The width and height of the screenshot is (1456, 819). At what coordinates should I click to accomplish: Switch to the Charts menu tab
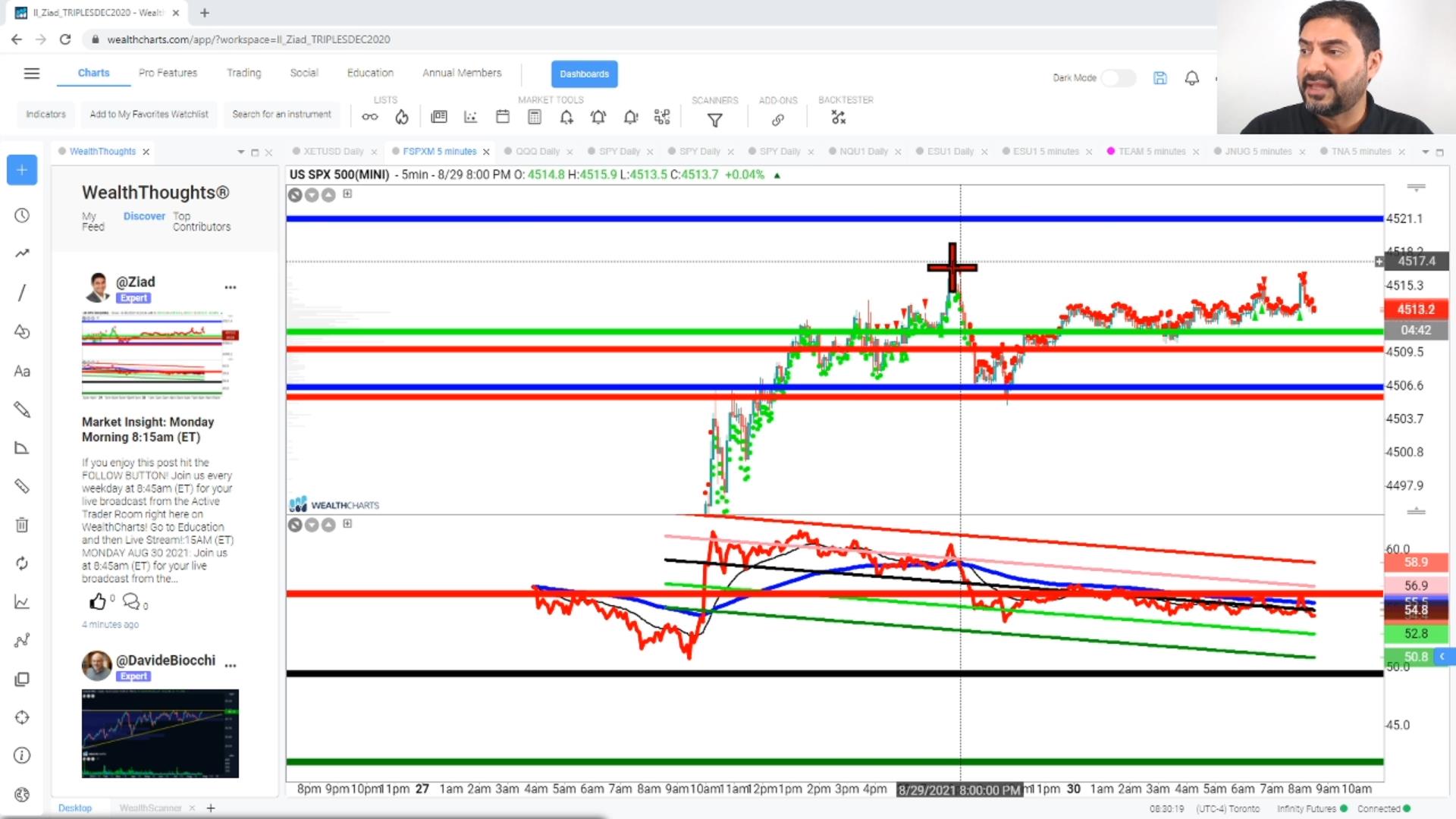93,73
